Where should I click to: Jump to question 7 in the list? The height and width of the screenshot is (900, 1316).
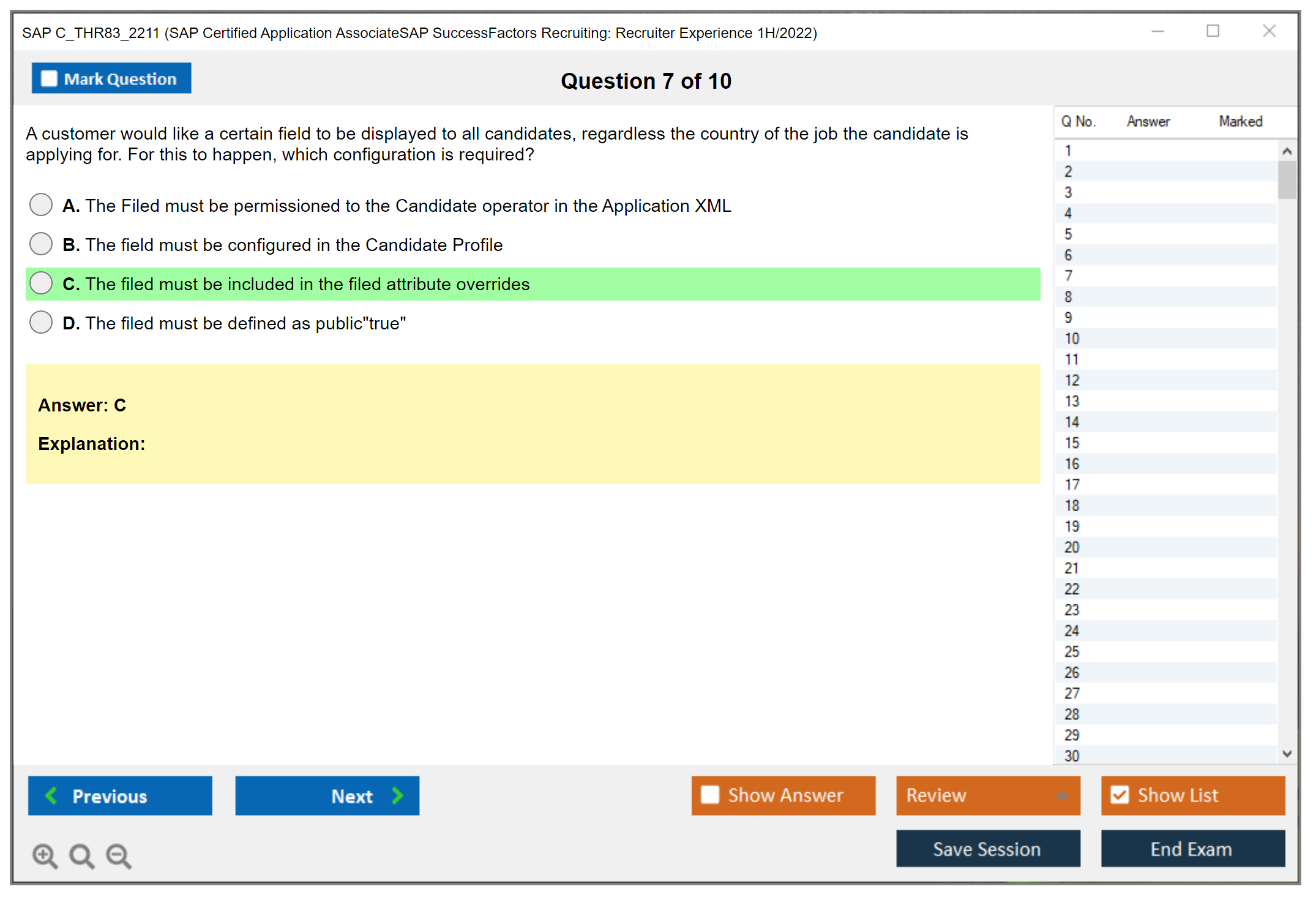click(1069, 276)
